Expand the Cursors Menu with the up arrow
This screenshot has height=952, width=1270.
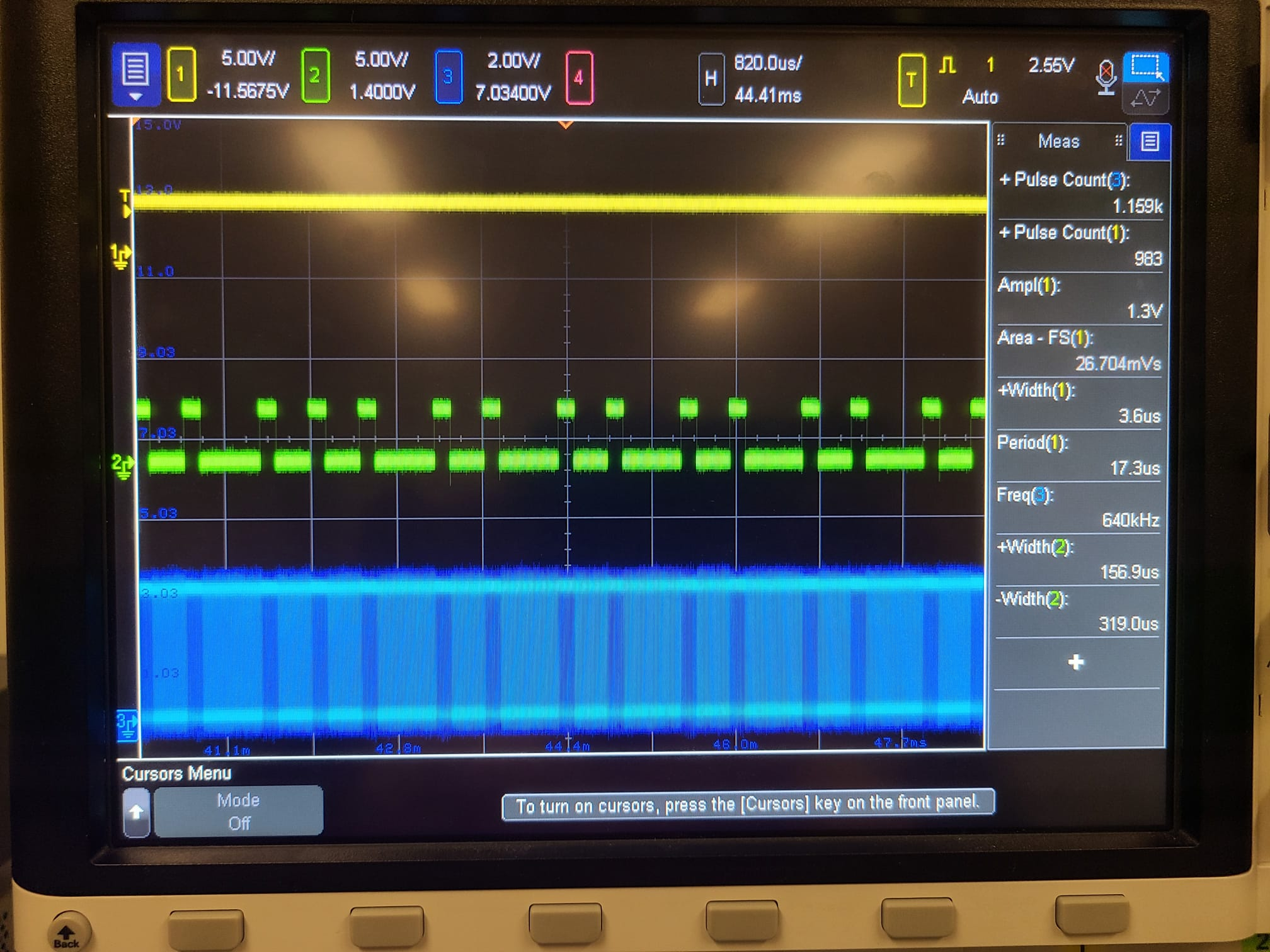point(136,812)
